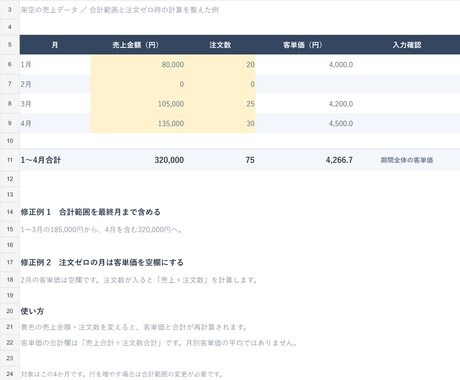460x380 pixels.
Task: Select the 2月 cell
Action: tap(55, 84)
